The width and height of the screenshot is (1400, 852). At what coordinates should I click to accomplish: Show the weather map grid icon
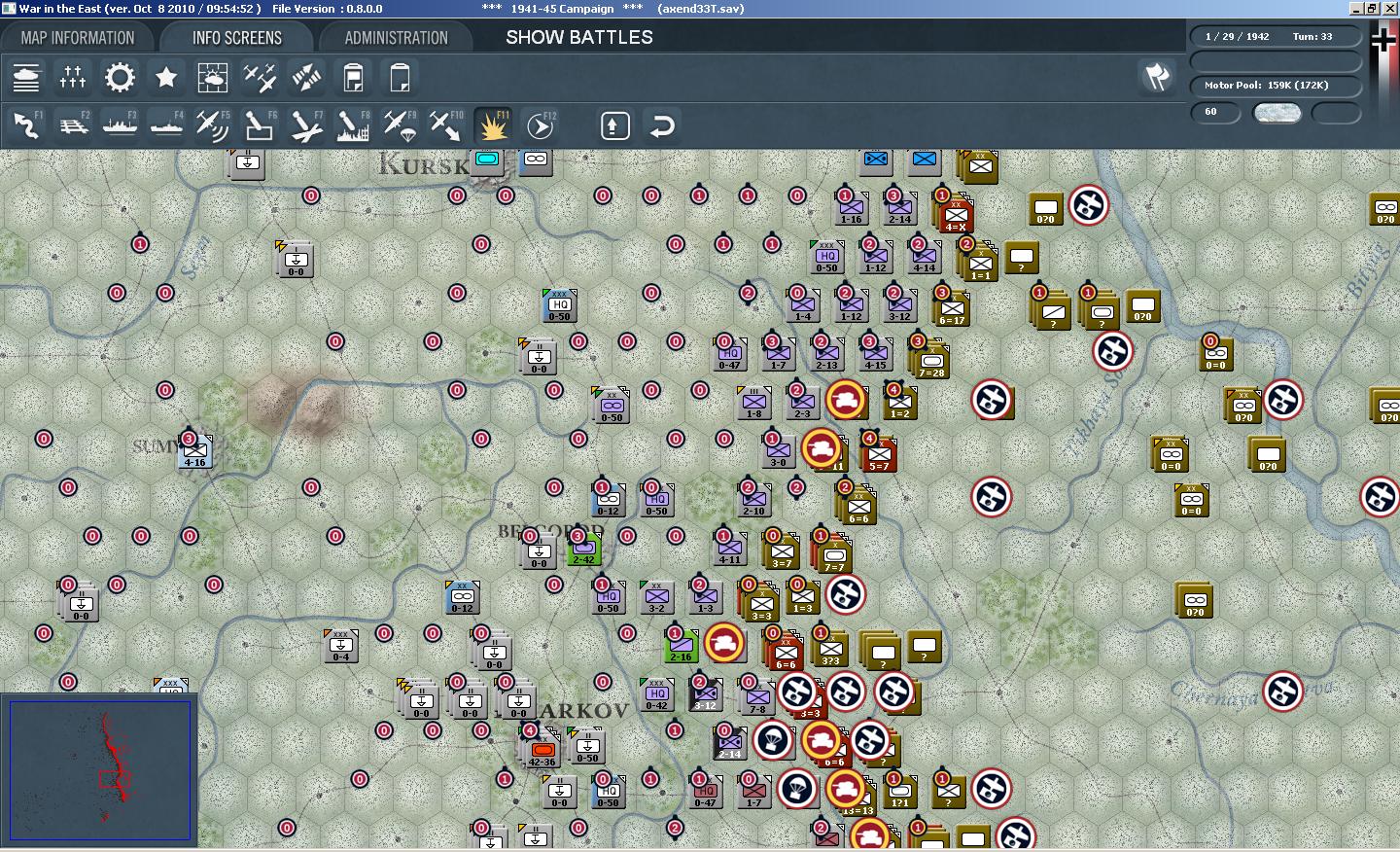(x=213, y=77)
